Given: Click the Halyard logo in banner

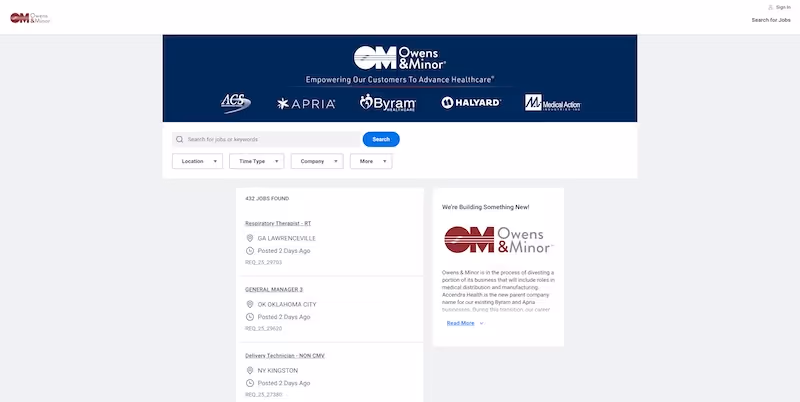Looking at the screenshot, I should 471,103.
